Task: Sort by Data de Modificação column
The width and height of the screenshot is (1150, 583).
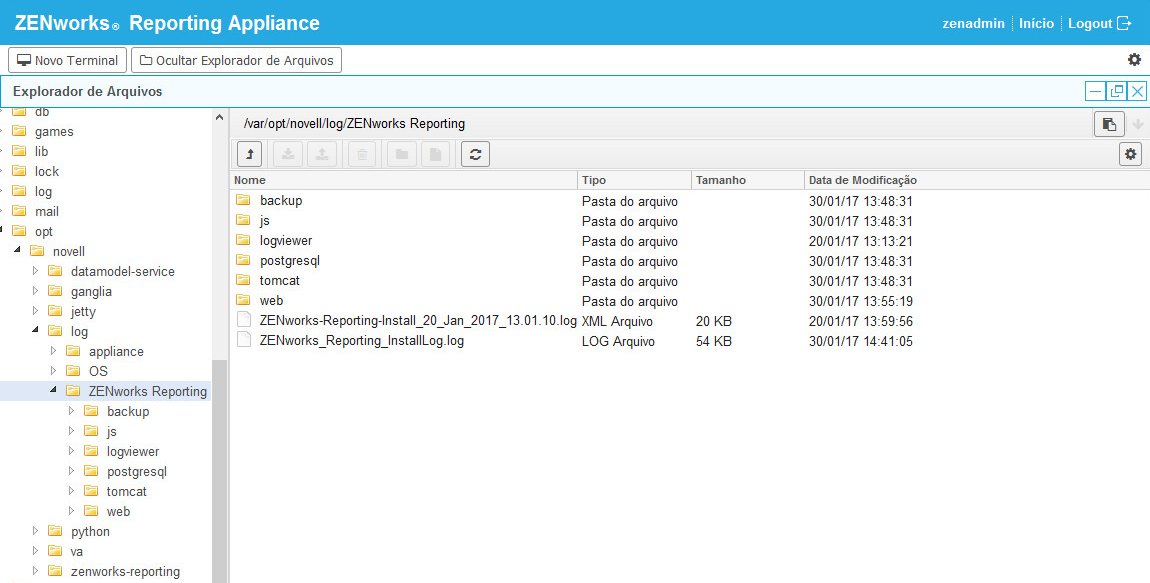Action: pos(862,180)
